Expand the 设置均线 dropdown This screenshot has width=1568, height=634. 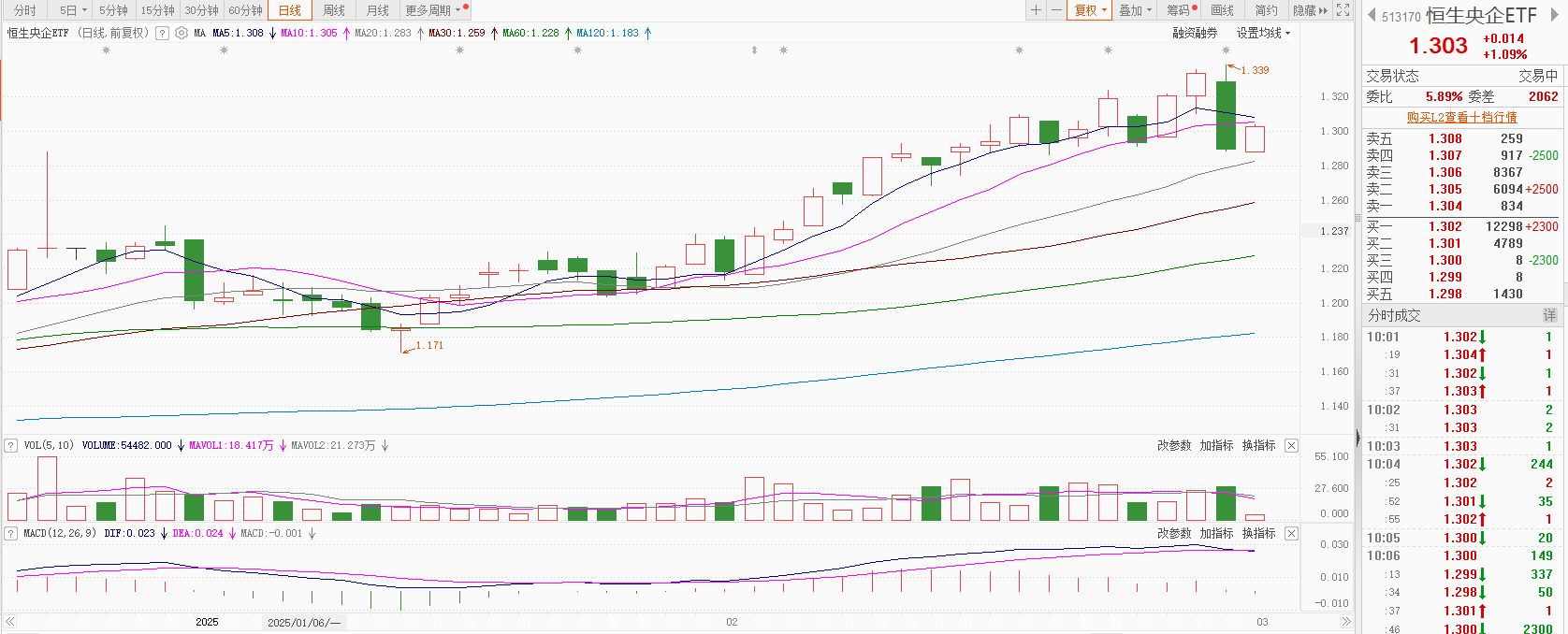point(1263,33)
